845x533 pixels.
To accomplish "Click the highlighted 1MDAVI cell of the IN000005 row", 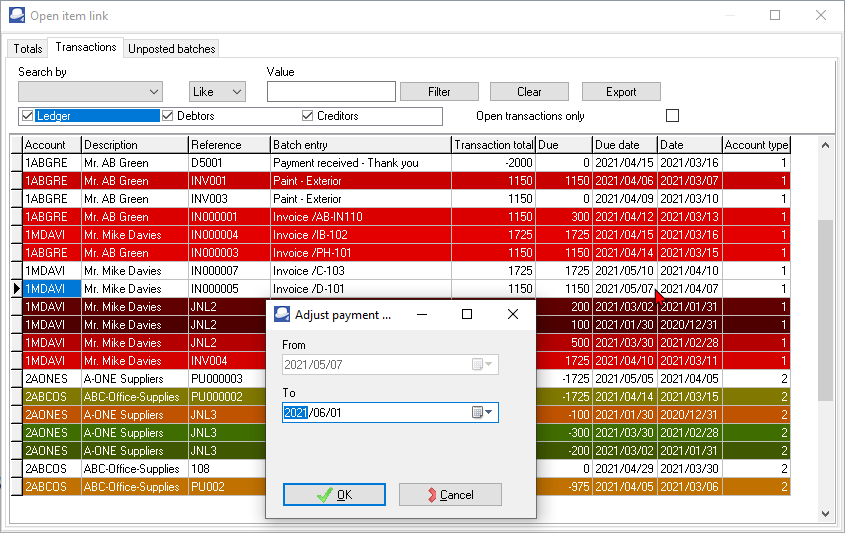I will point(52,289).
